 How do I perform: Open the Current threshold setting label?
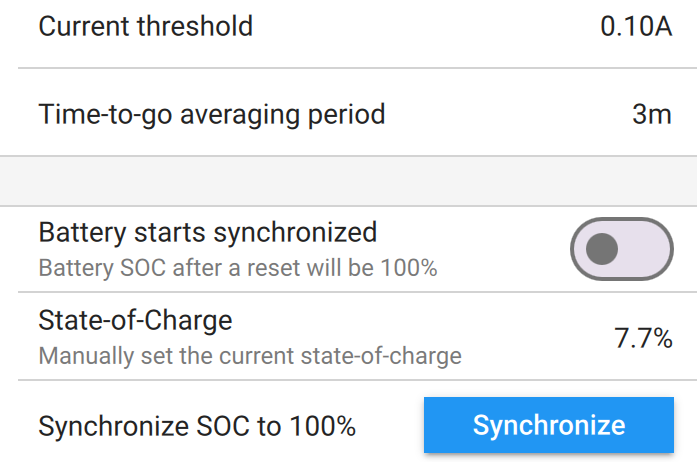click(145, 26)
